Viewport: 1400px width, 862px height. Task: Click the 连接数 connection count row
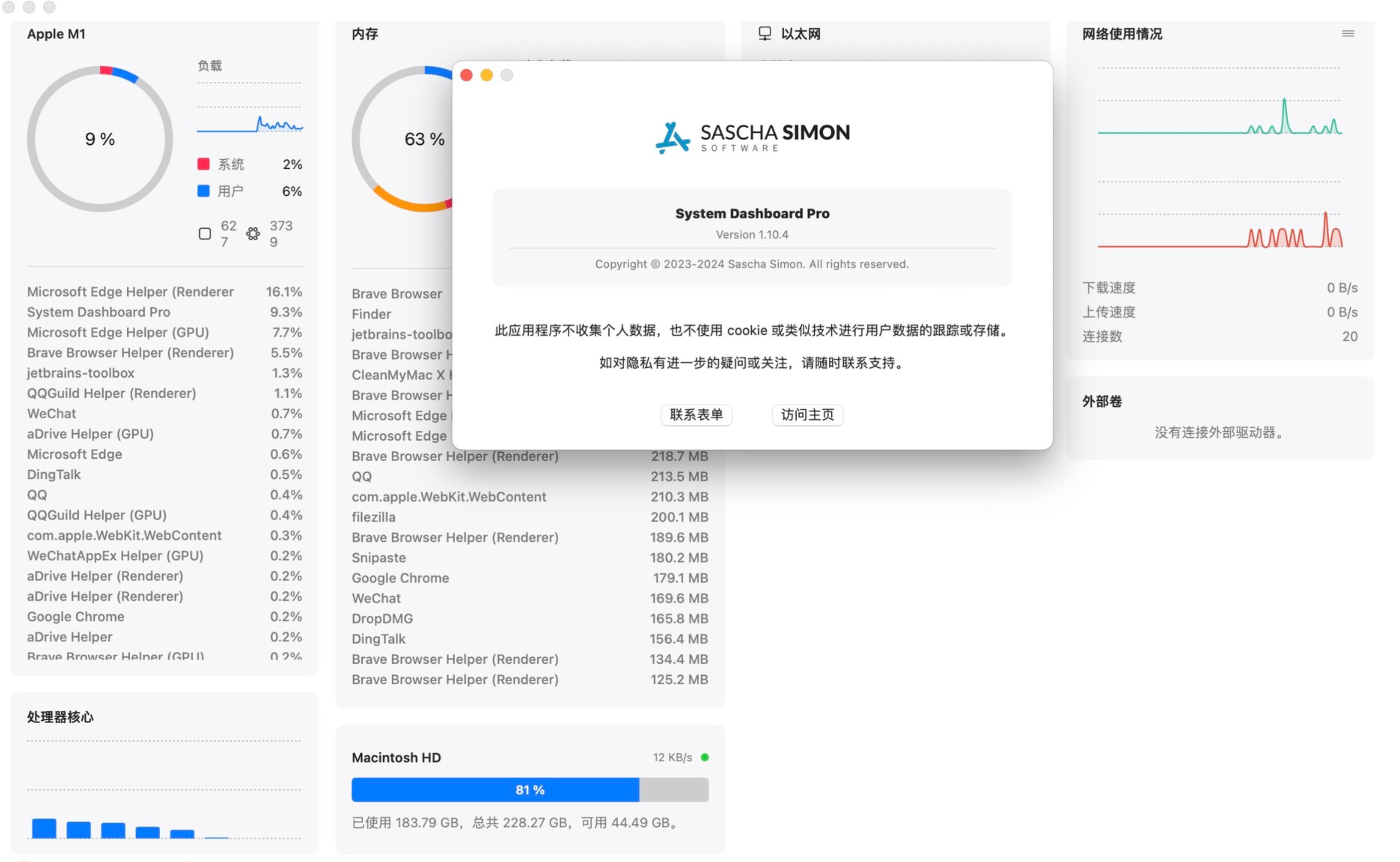1219,336
